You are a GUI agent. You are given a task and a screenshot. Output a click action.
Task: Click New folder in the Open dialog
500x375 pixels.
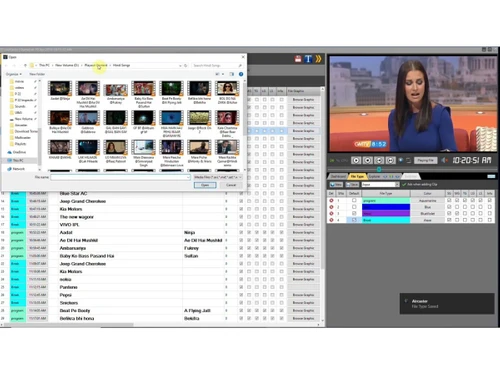37,74
